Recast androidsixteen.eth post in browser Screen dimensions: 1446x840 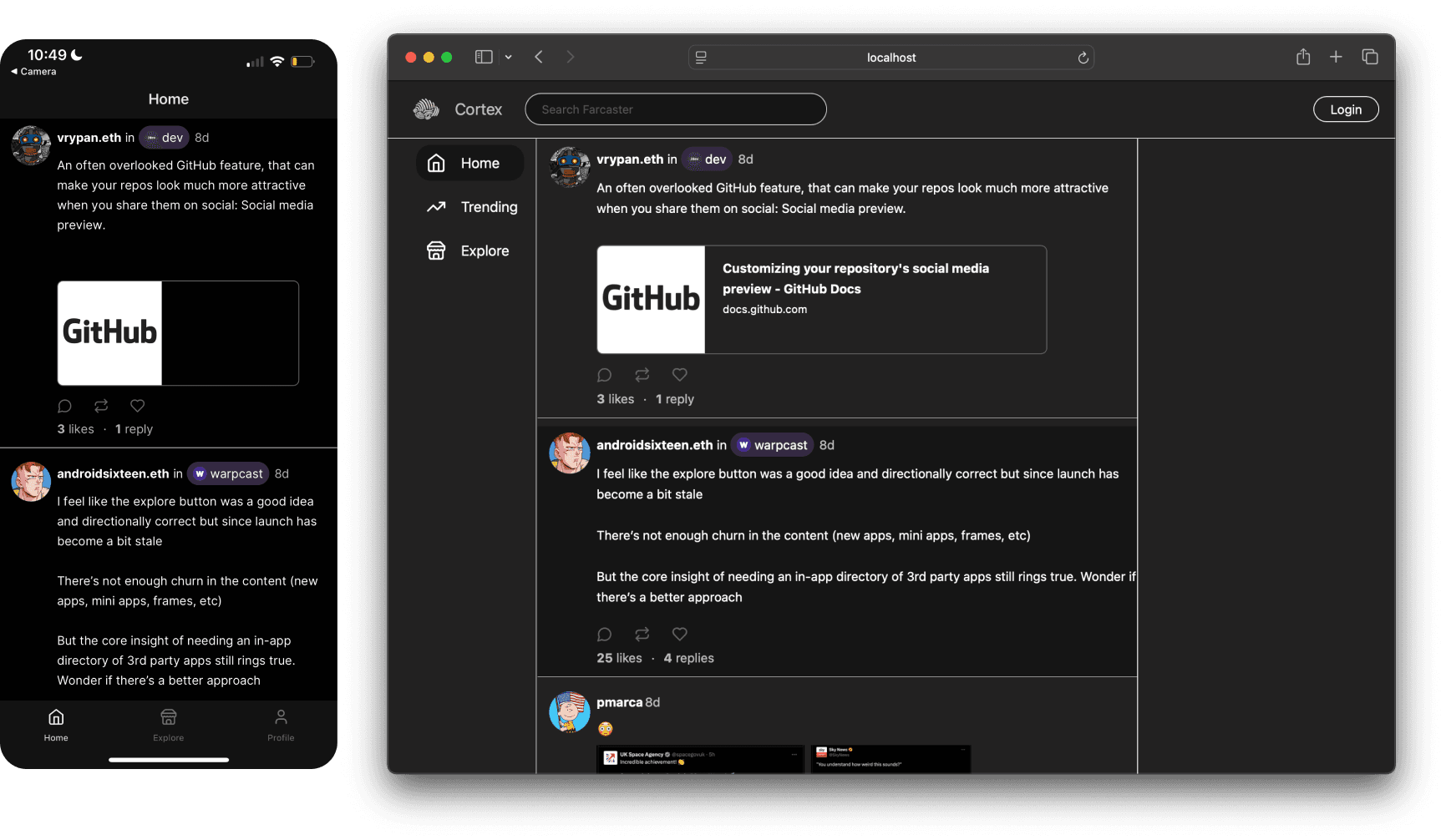click(x=642, y=634)
